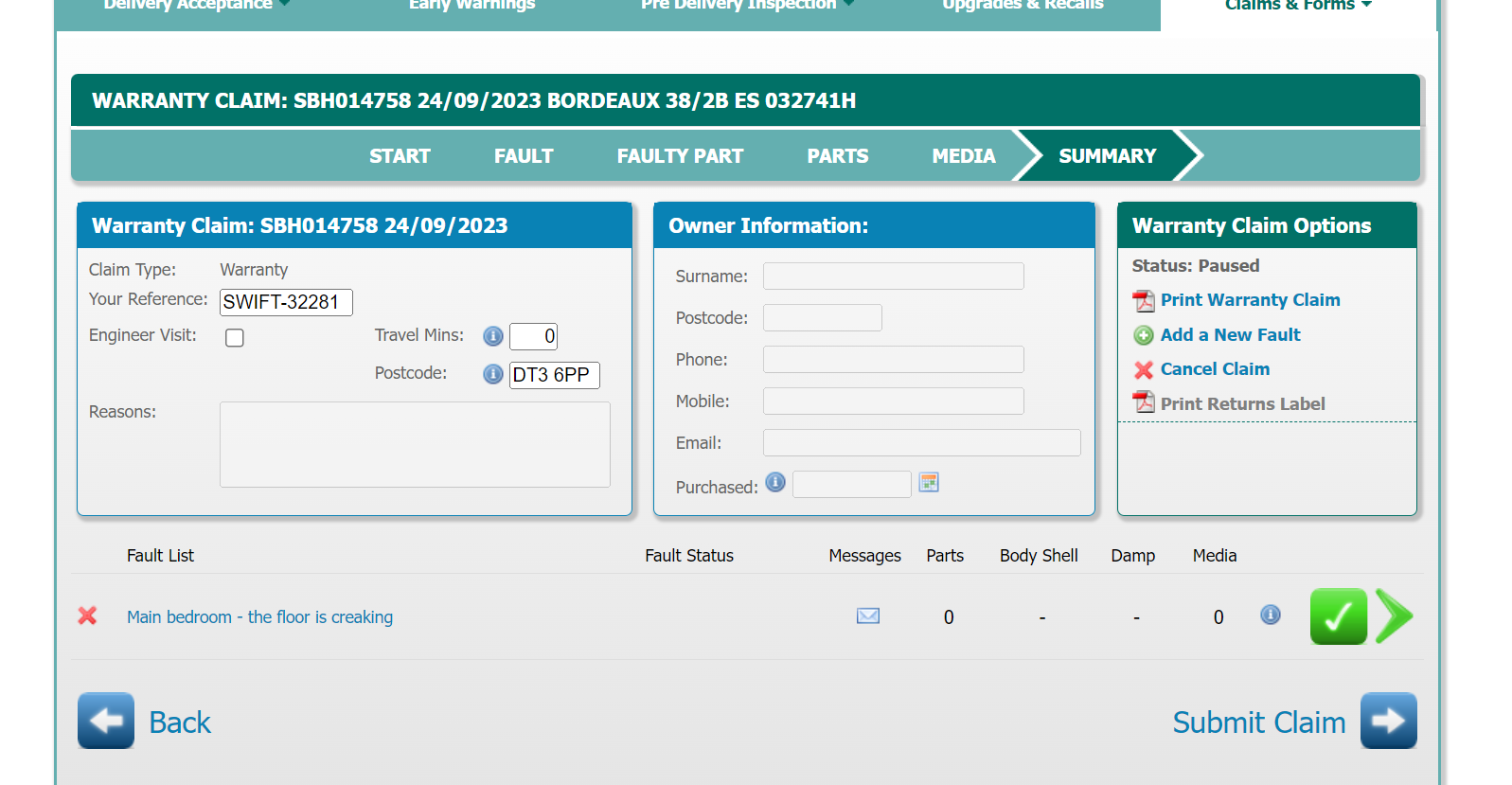Click the Print Warranty Claim link

click(x=1249, y=300)
